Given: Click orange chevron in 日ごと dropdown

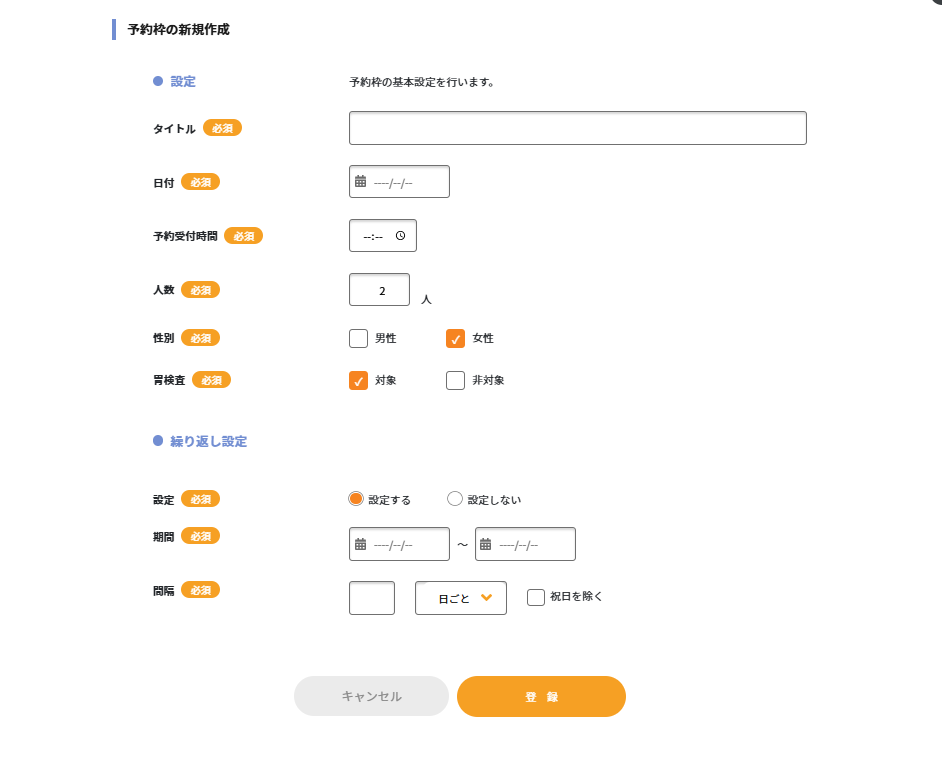Looking at the screenshot, I should point(487,597).
